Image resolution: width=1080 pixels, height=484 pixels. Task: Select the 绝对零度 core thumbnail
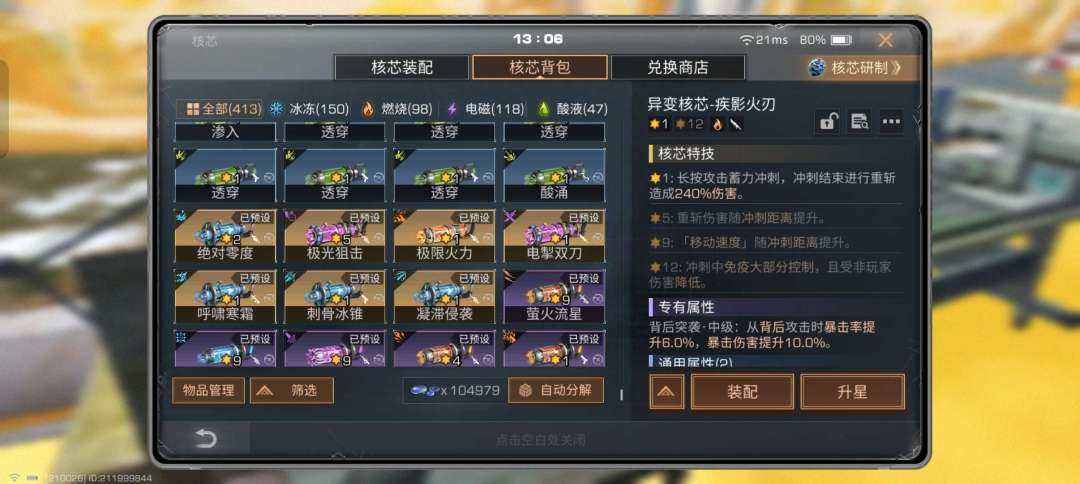pos(225,235)
